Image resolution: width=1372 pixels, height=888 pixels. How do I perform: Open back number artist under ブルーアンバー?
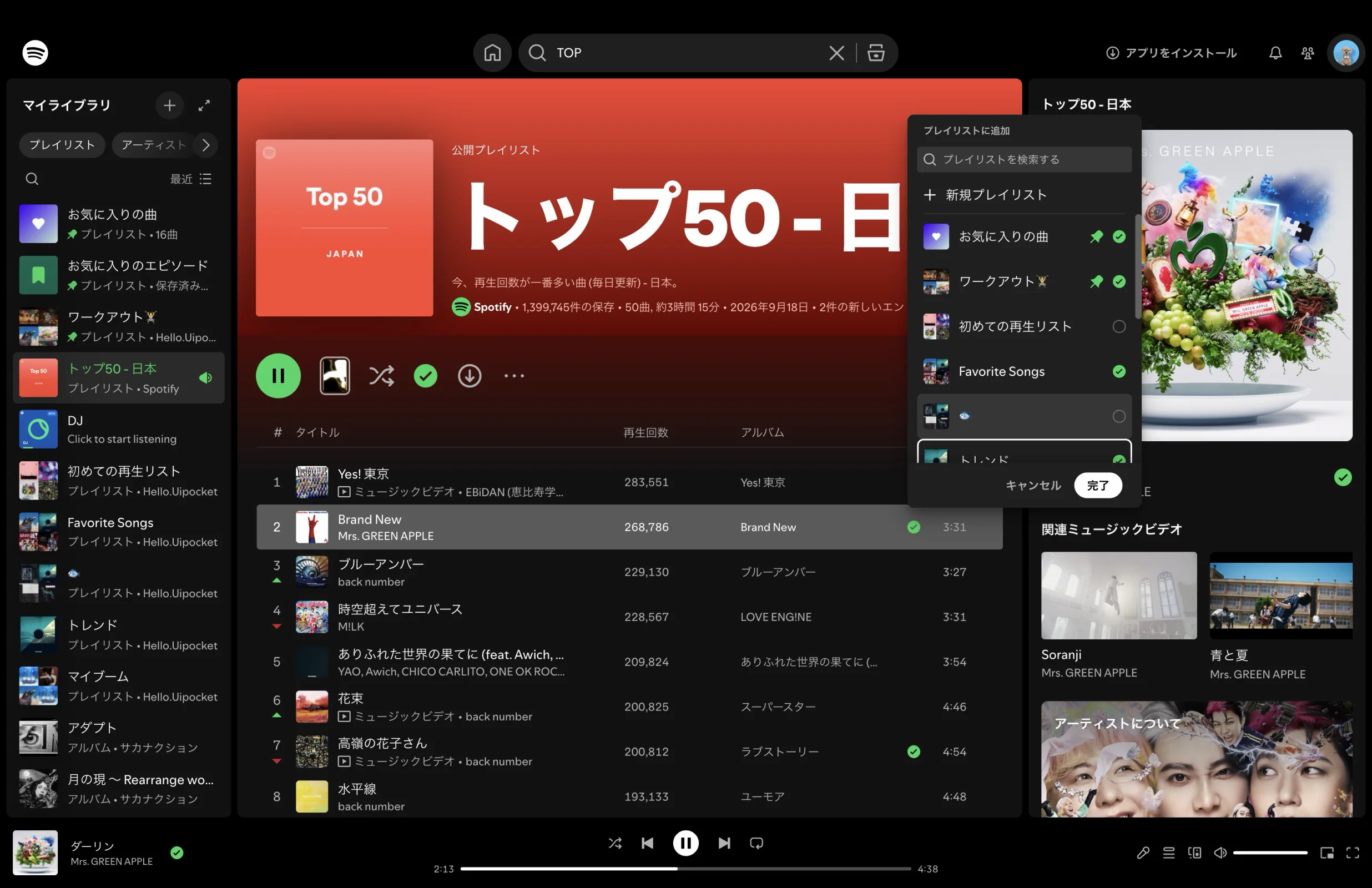tap(371, 582)
